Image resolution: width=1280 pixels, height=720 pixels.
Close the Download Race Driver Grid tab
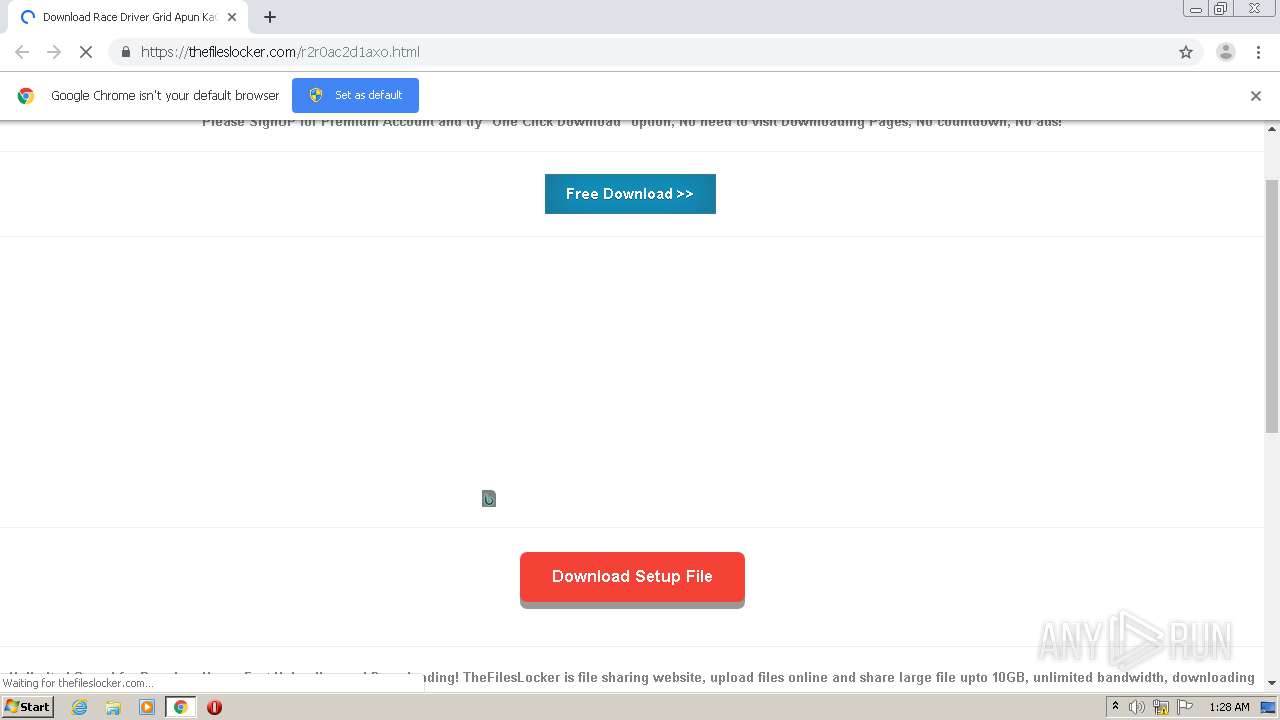(232, 17)
